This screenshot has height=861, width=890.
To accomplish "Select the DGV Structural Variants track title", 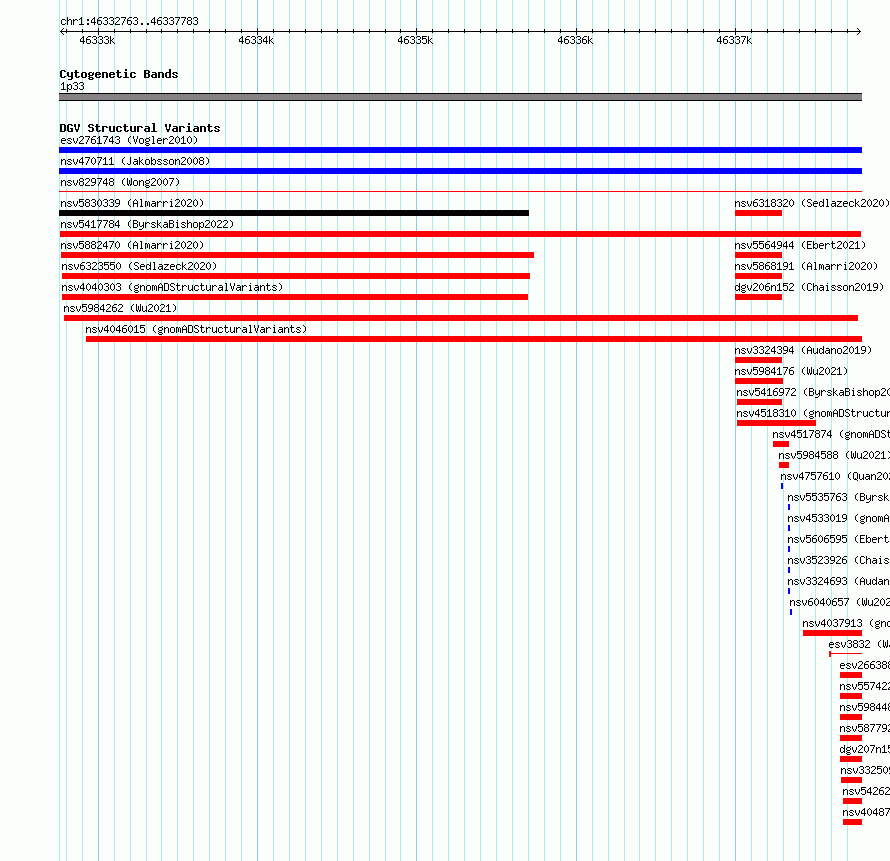I will pyautogui.click(x=140, y=128).
